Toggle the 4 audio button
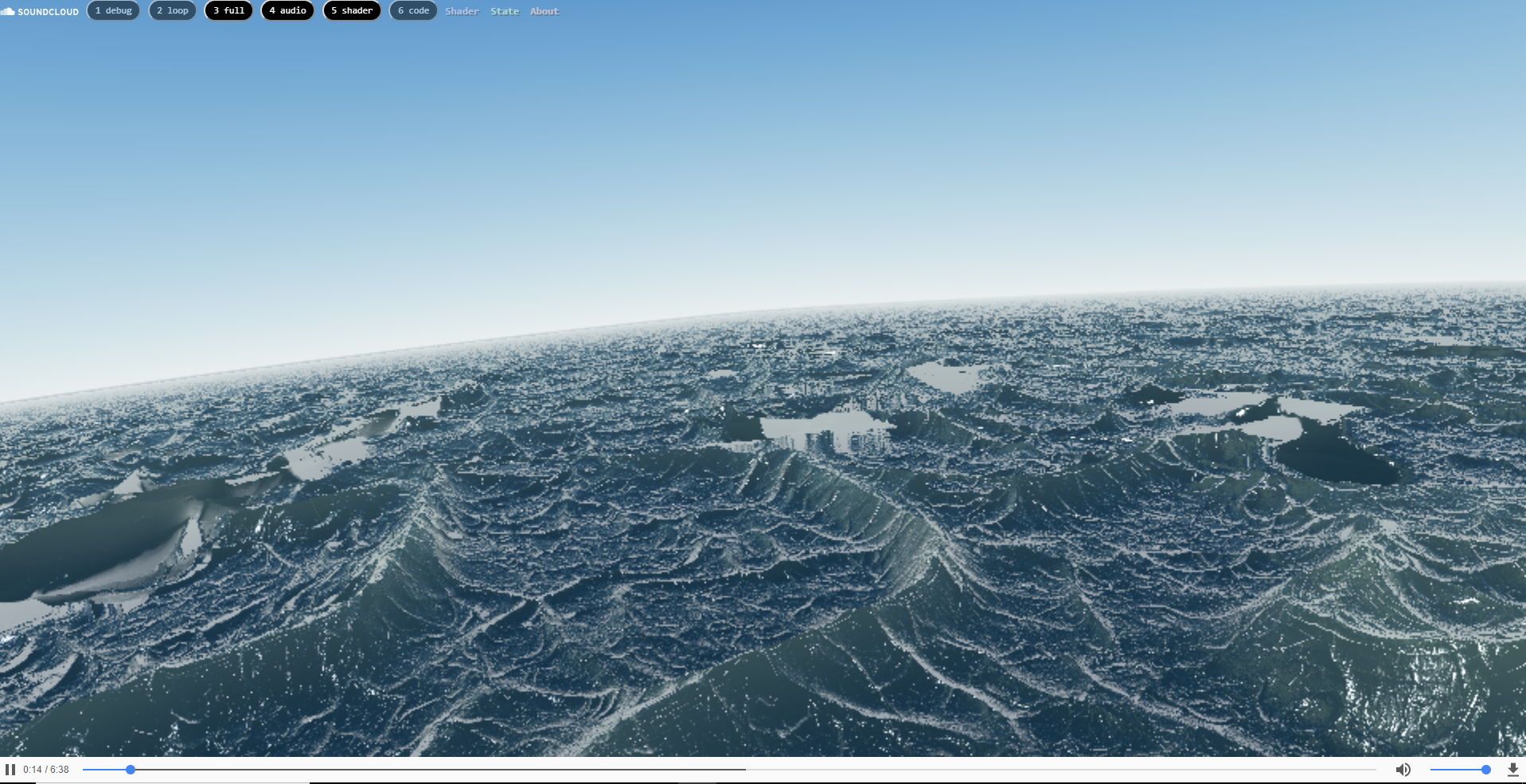 287,10
